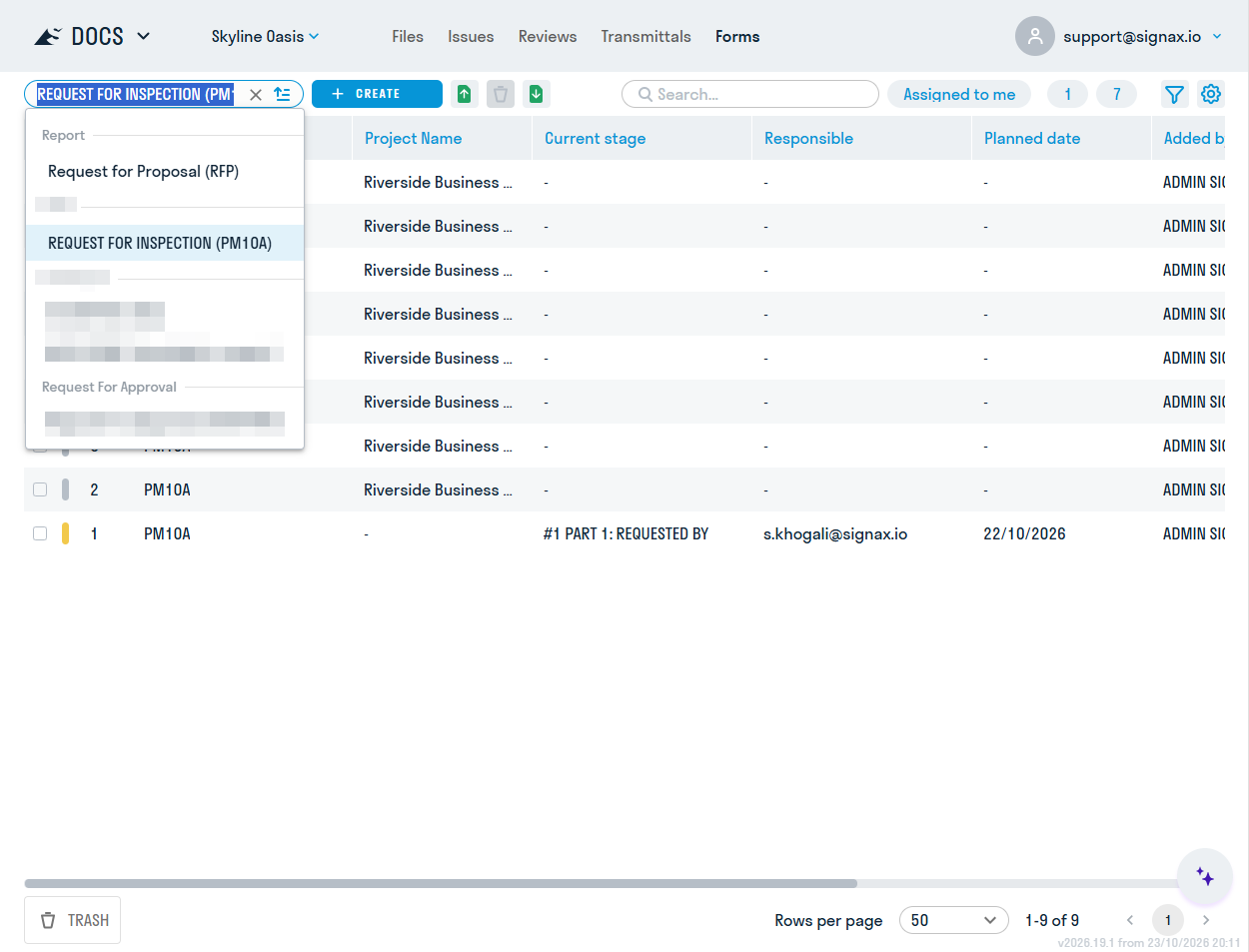
Task: Expand the DOCS module switcher chevron
Action: [143, 36]
